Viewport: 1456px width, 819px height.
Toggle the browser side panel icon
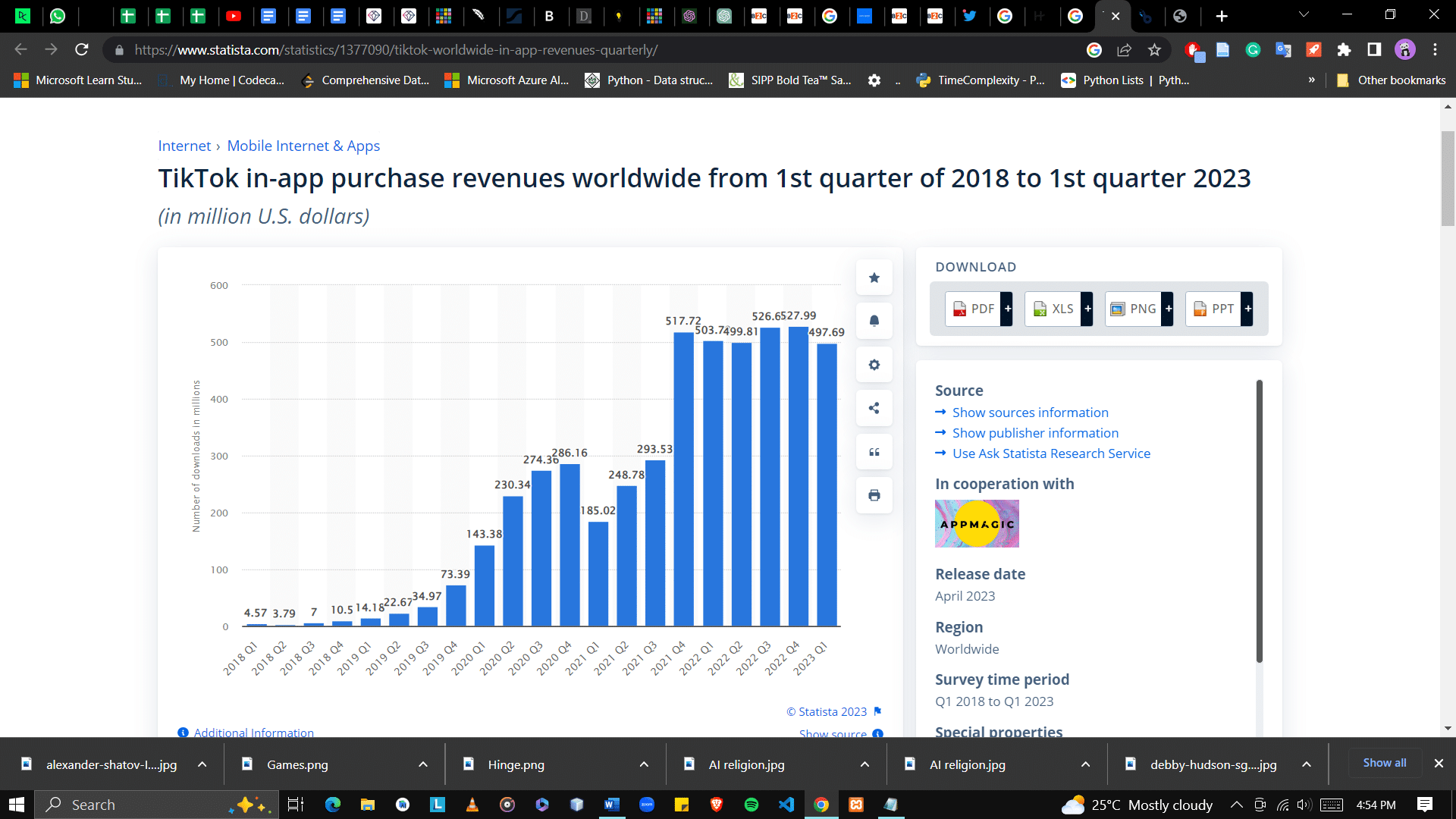tap(1374, 50)
